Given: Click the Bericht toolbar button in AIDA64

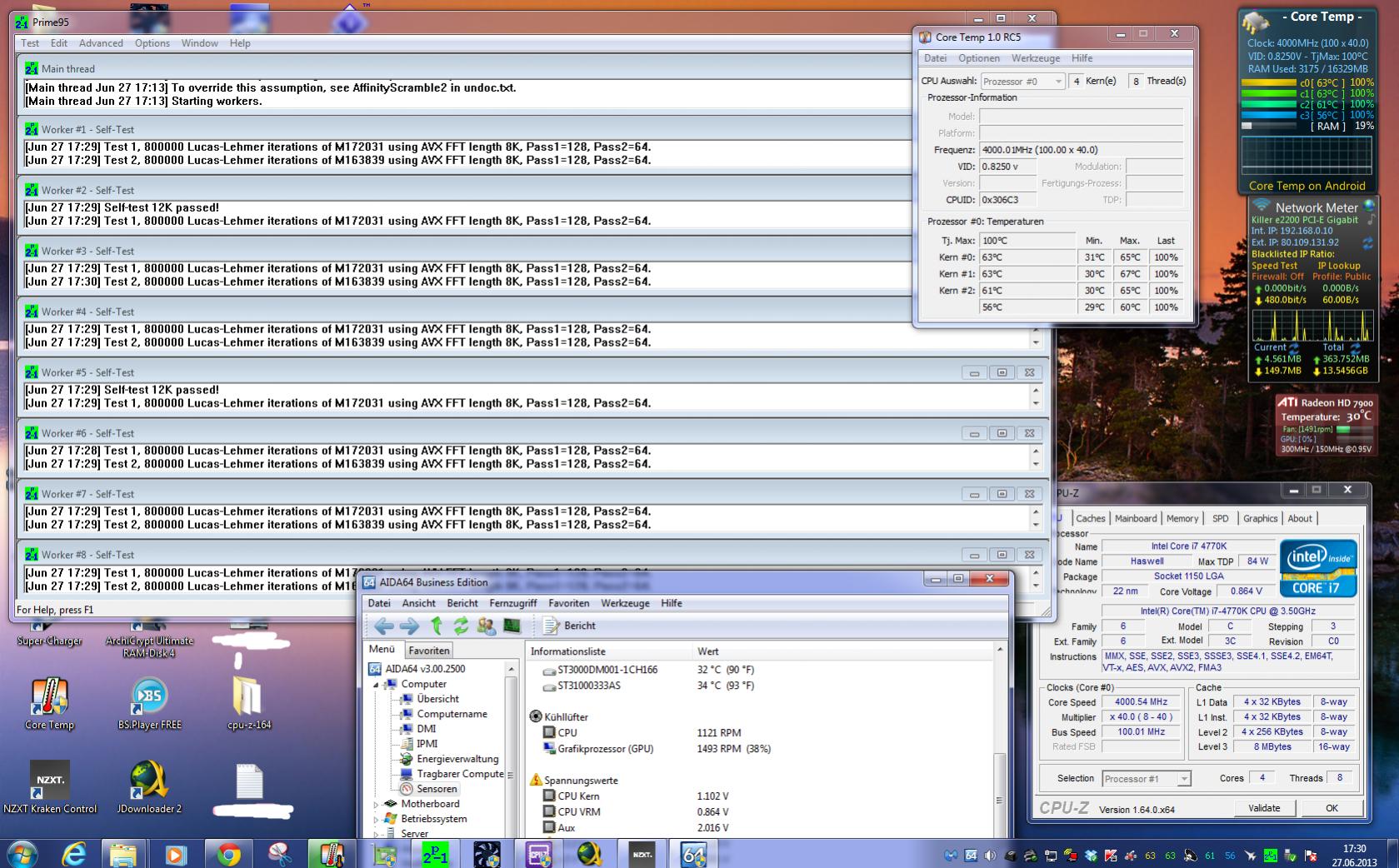Looking at the screenshot, I should tap(570, 626).
